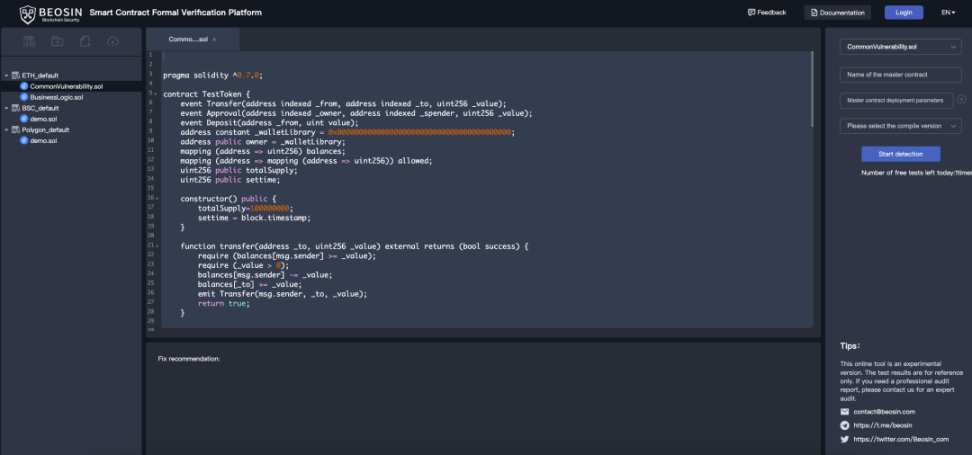Open the compile version dropdown

(900, 126)
